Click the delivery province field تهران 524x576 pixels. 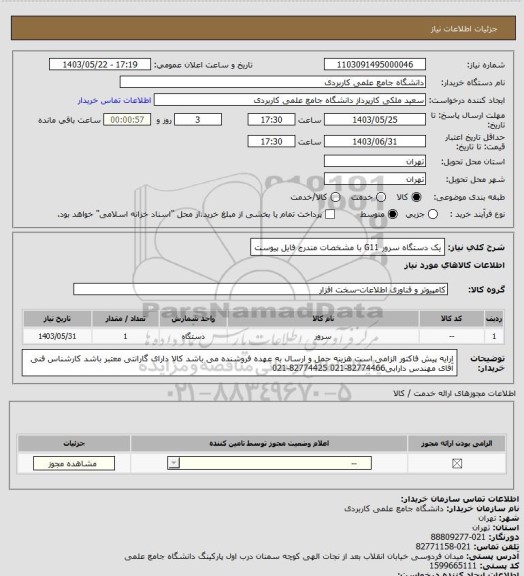375,161
